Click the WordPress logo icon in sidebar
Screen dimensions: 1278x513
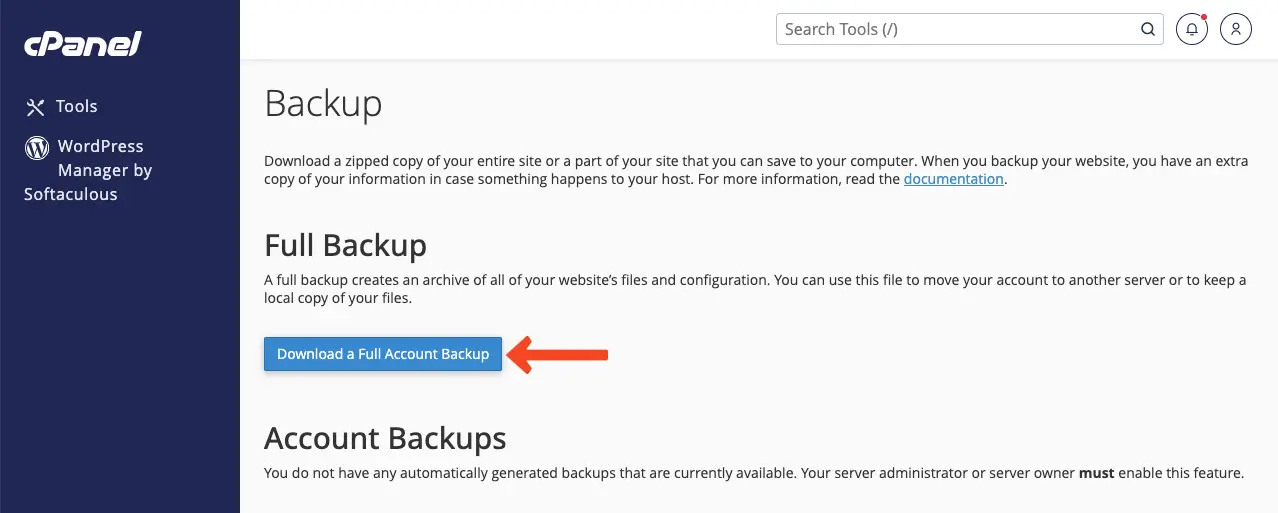[37, 148]
